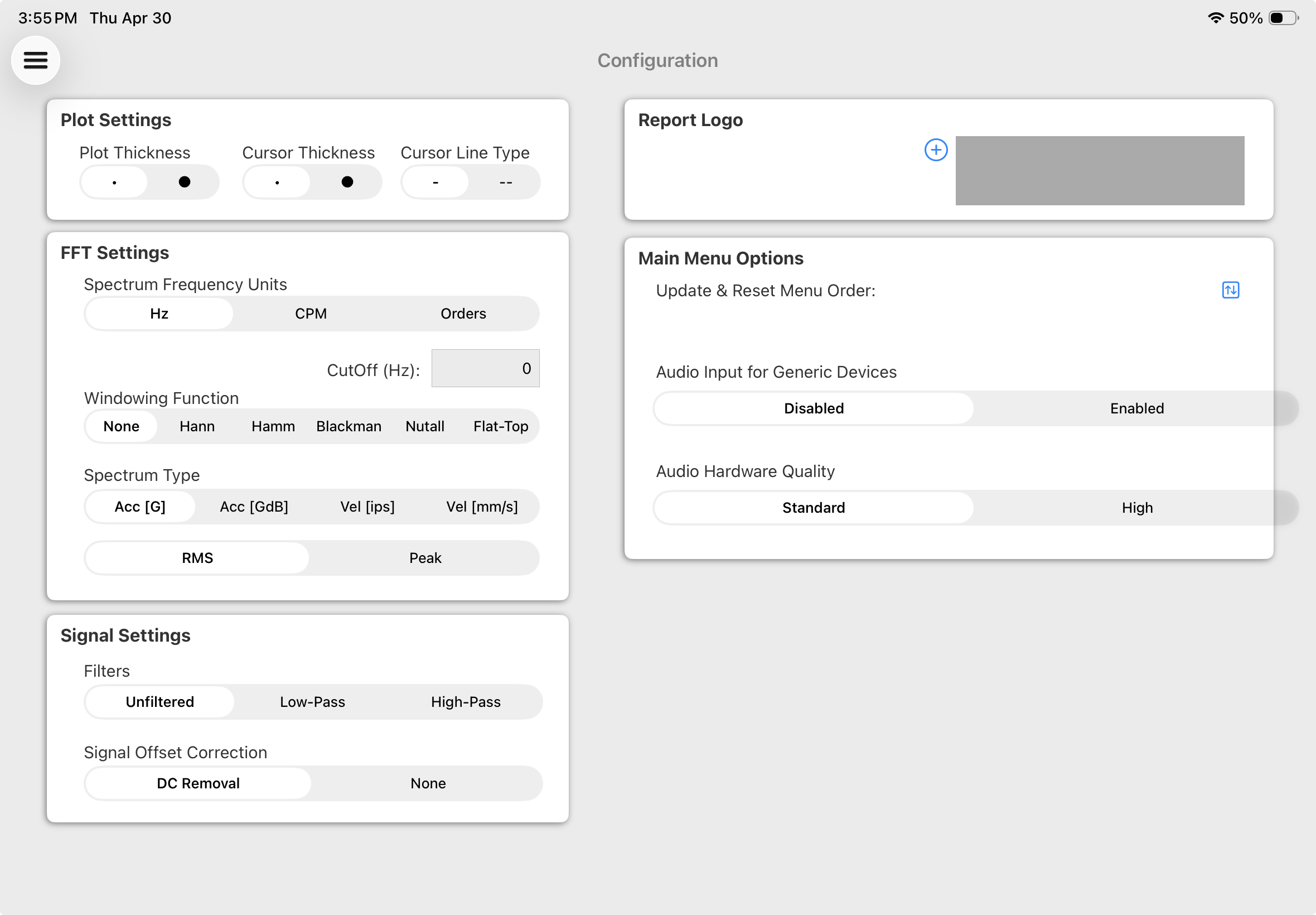Check the battery status icon
The width and height of the screenshot is (1316, 915).
tap(1283, 18)
